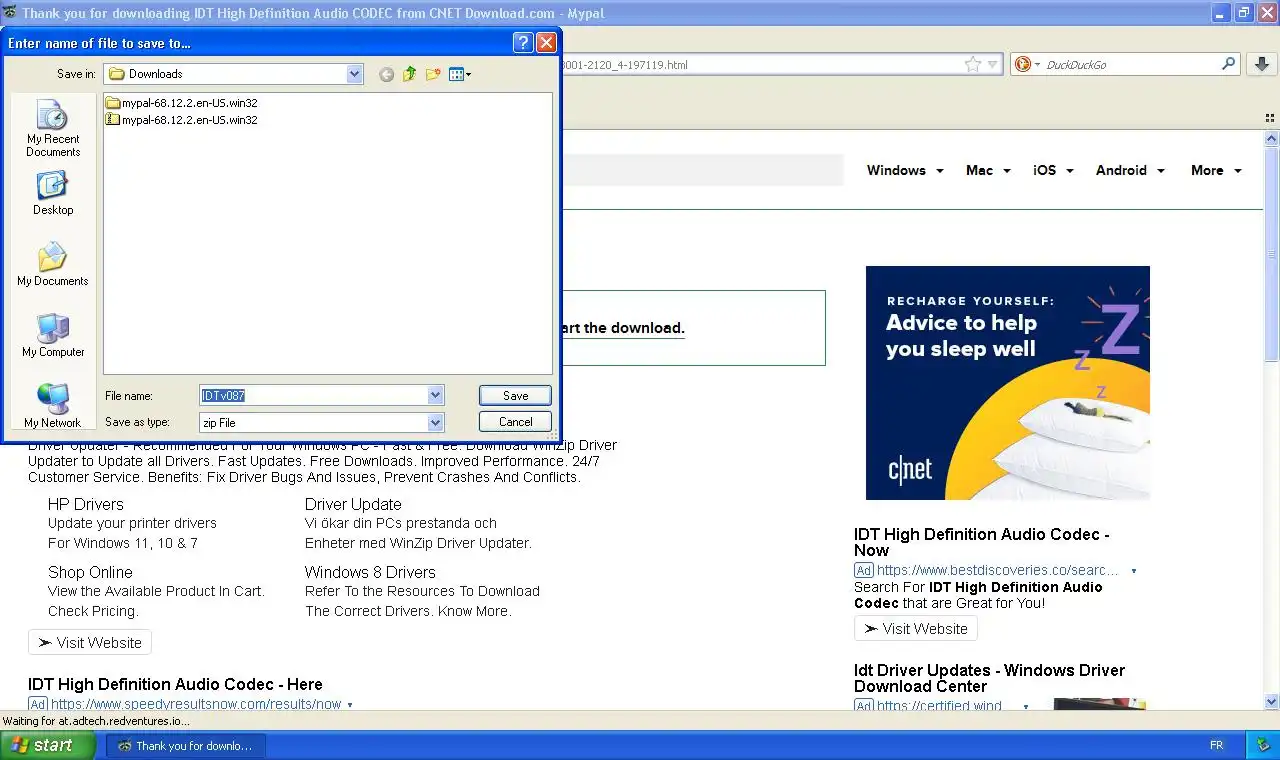Create a new folder in the save dialog
The height and width of the screenshot is (760, 1280).
(433, 74)
